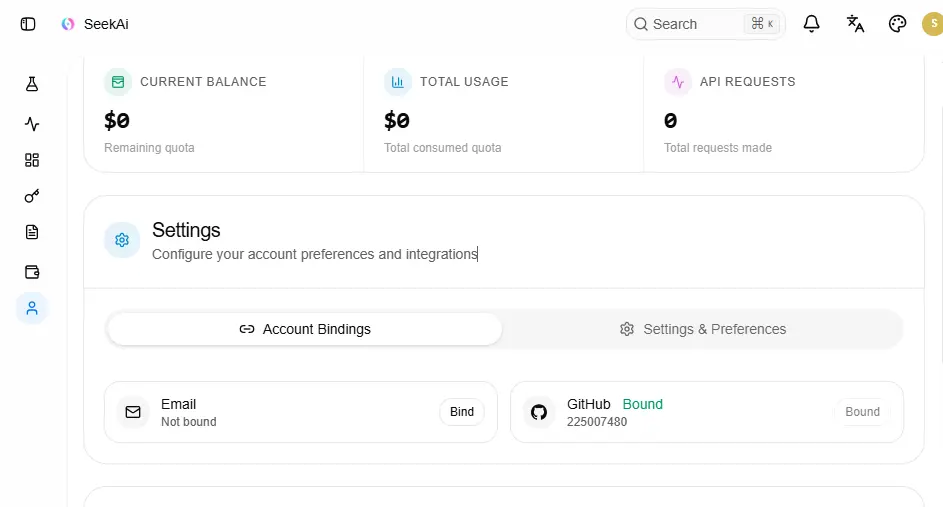
Task: Click the Settings heading text
Action: pos(186,230)
